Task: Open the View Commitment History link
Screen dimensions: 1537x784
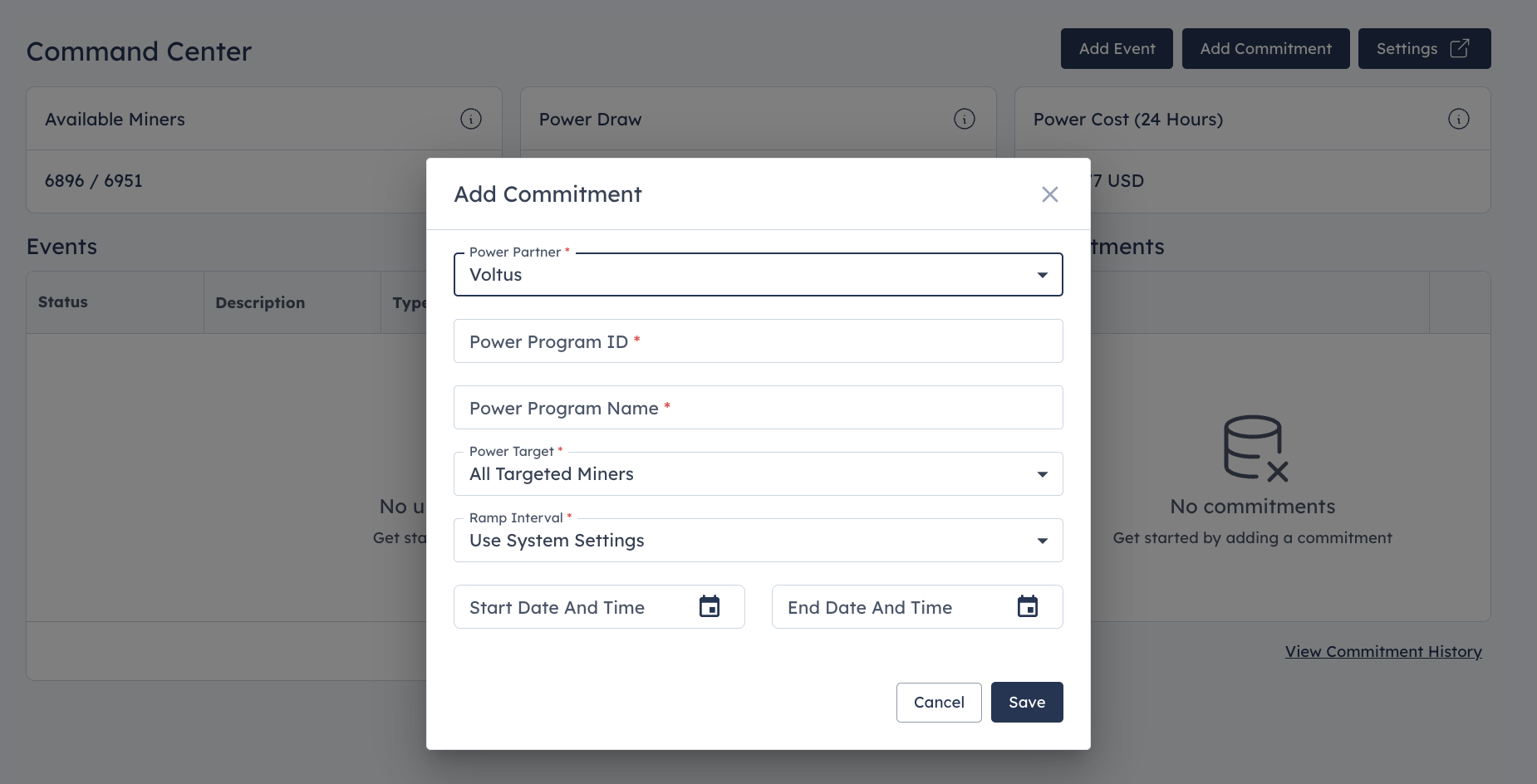Action: click(x=1383, y=651)
